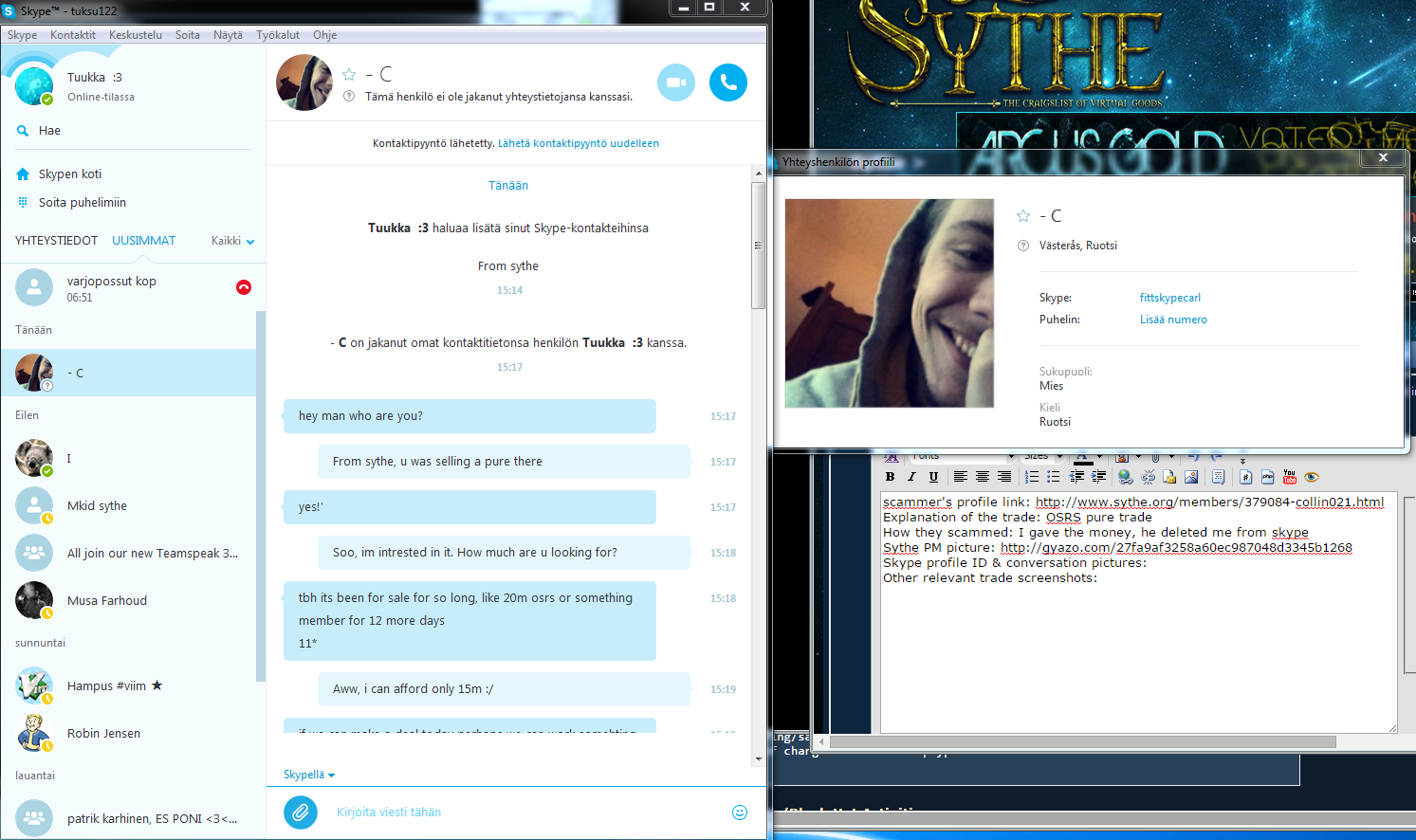Wrap selection in code (#) tags
Screen dimensions: 1416x840
point(1245,477)
